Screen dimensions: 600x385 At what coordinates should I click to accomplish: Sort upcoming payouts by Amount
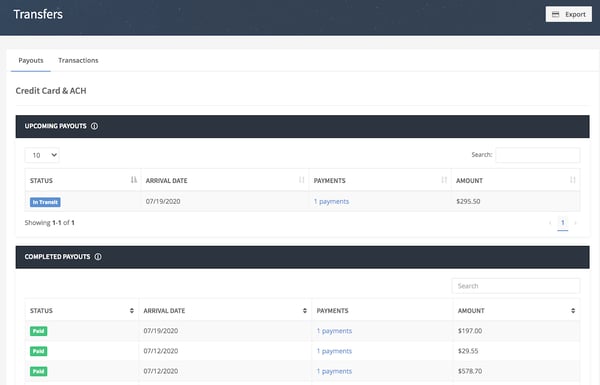[x=572, y=180]
